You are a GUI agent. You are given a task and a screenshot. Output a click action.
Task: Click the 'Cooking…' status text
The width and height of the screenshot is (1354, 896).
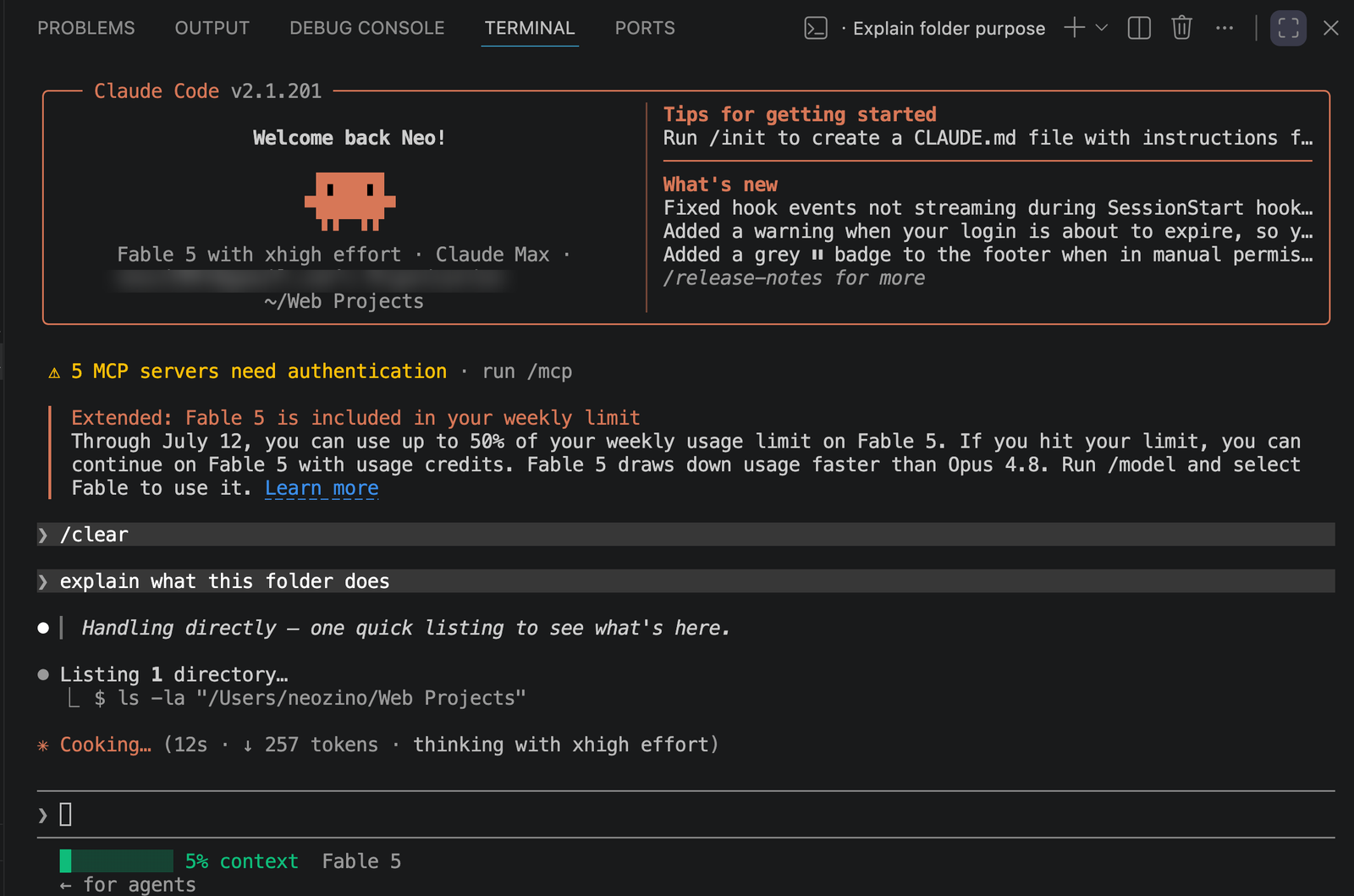pyautogui.click(x=105, y=745)
